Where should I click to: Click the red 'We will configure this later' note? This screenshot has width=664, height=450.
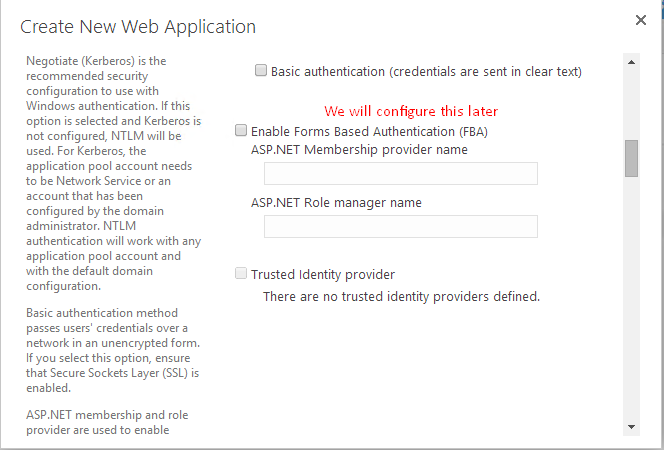pyautogui.click(x=411, y=111)
